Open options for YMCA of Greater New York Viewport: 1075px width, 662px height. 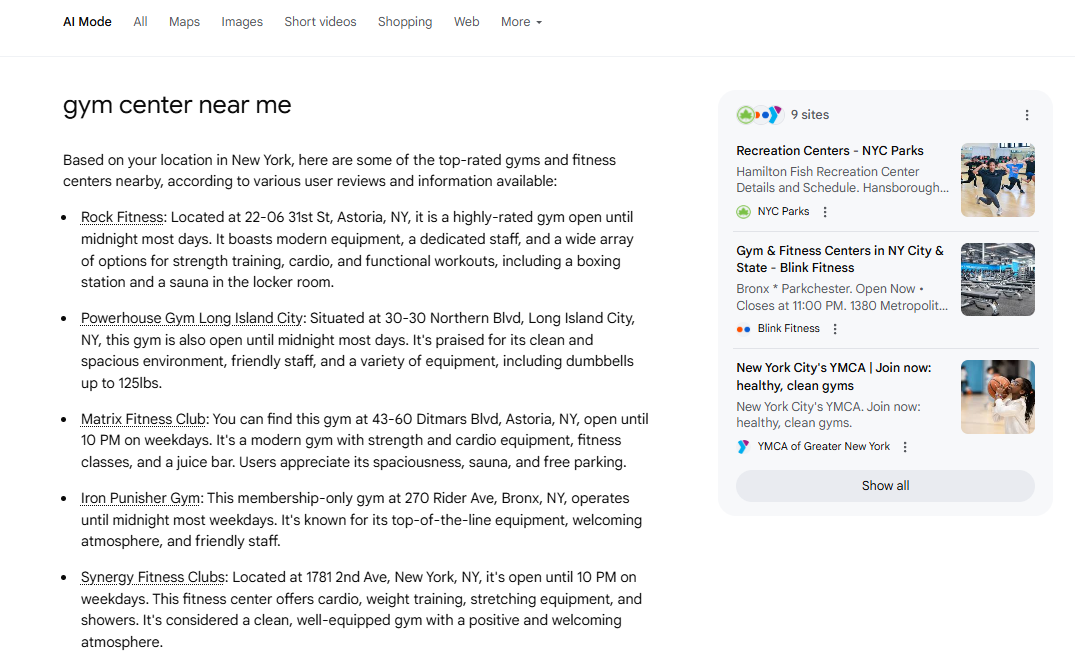pos(905,447)
